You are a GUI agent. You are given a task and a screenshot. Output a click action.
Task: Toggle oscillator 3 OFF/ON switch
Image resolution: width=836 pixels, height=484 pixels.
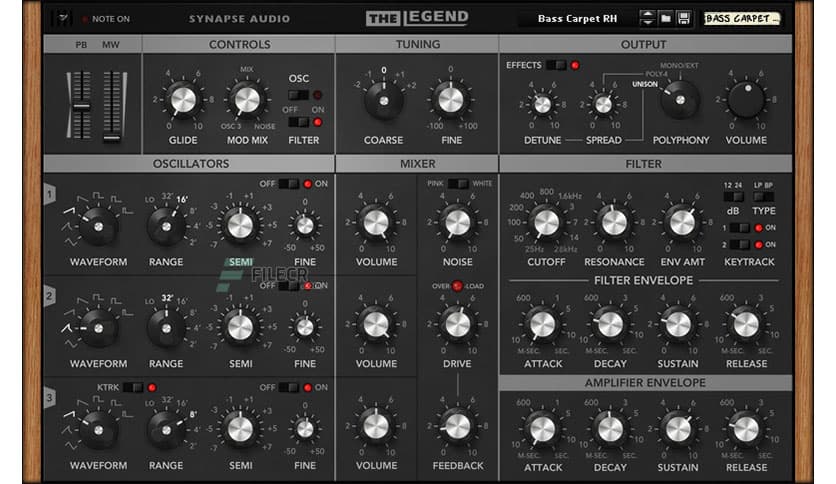click(288, 388)
